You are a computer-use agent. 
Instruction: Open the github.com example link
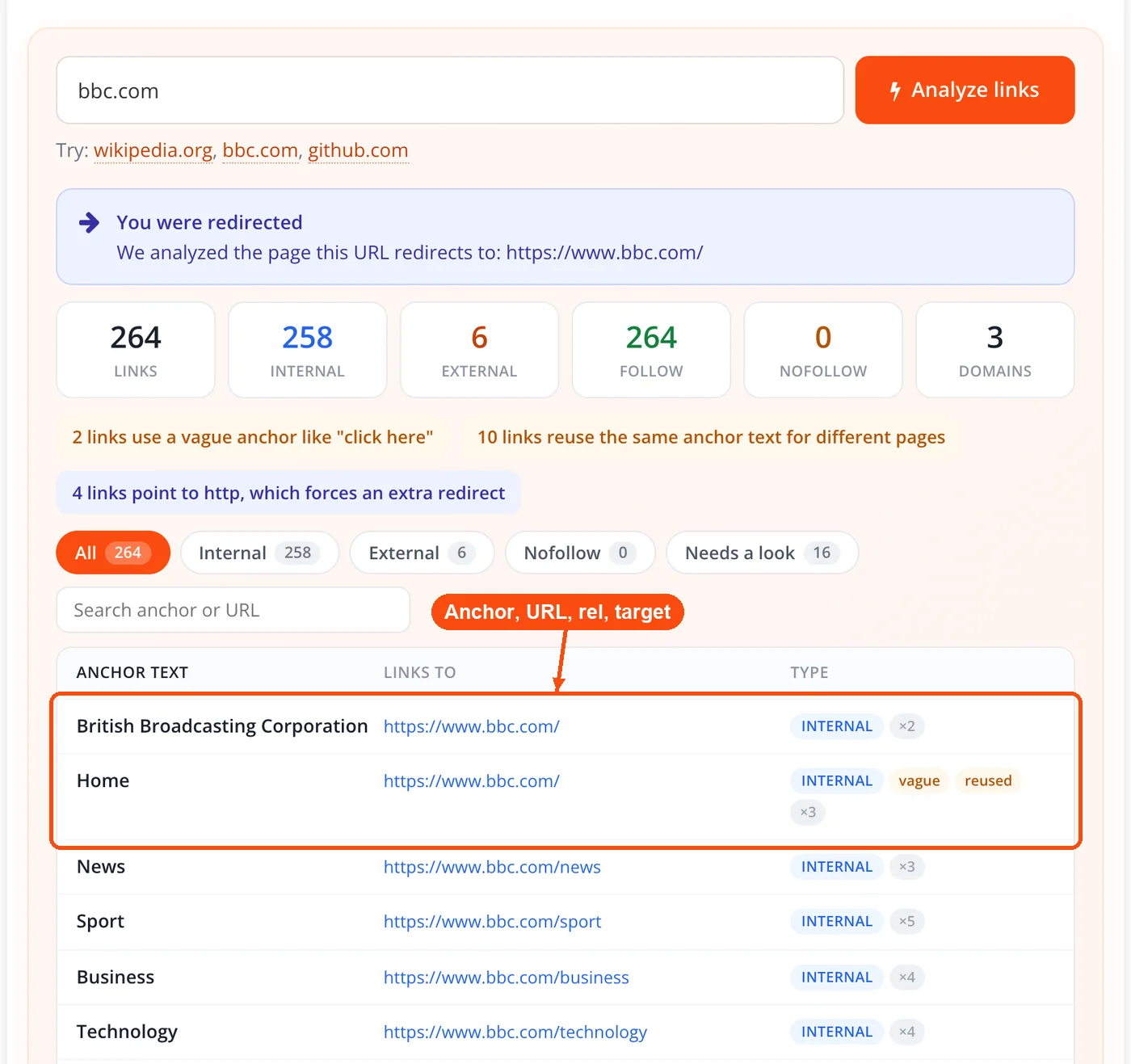[x=358, y=150]
